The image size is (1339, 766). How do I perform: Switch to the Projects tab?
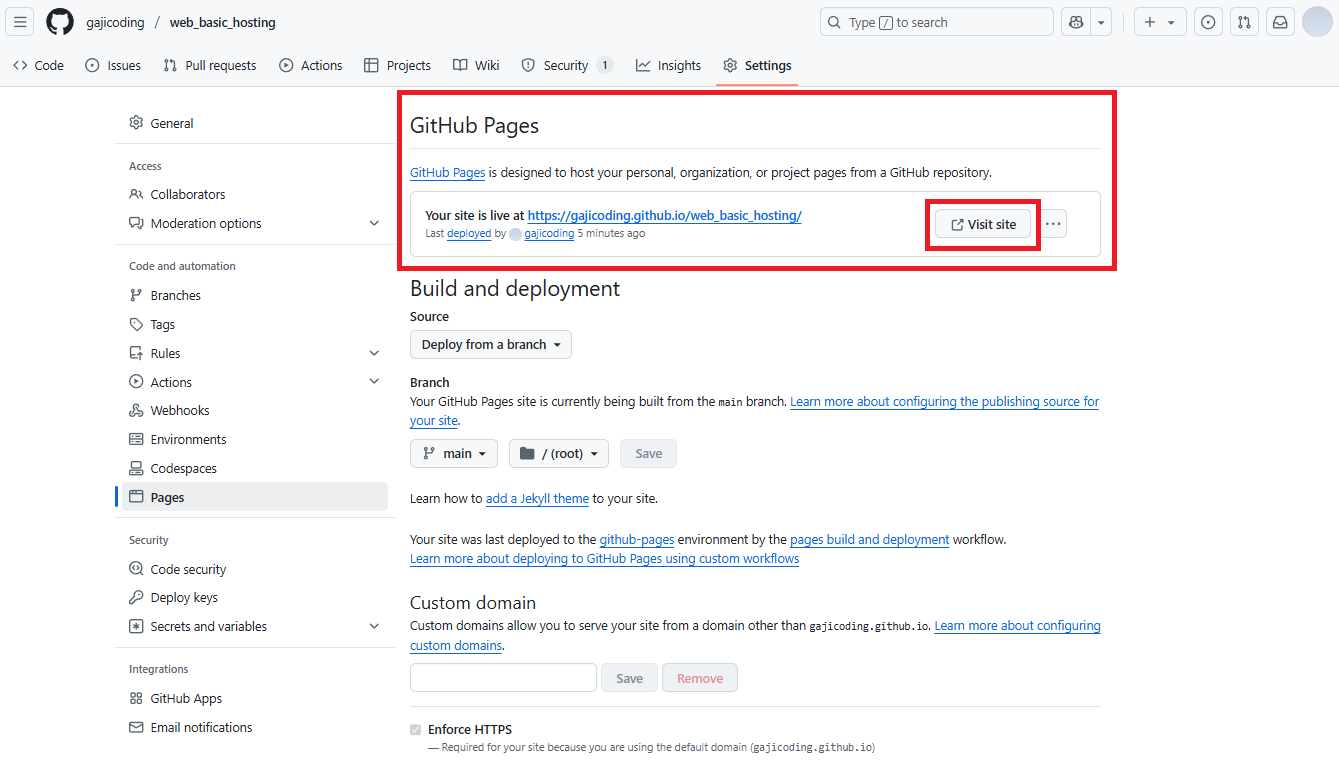pos(397,65)
